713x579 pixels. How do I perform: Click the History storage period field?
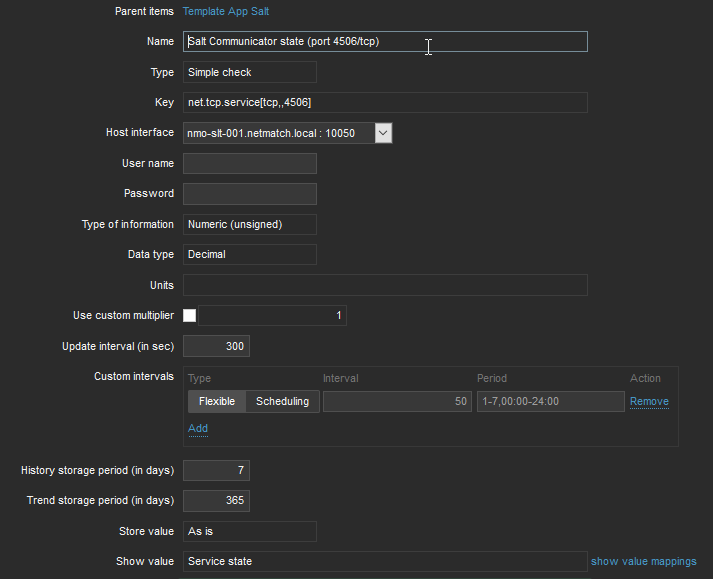[216, 470]
